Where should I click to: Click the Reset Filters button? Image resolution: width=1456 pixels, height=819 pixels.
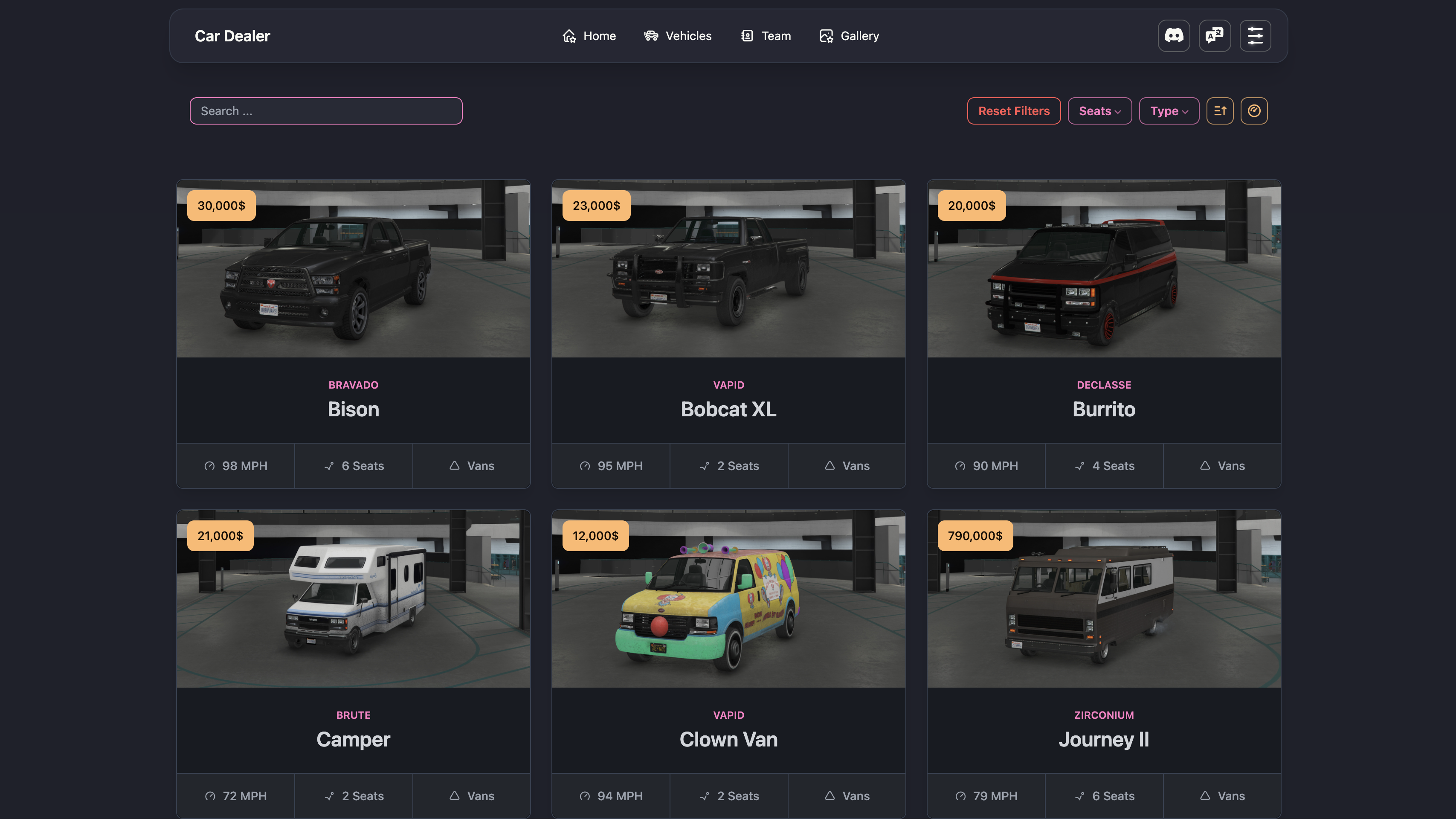click(x=1013, y=111)
